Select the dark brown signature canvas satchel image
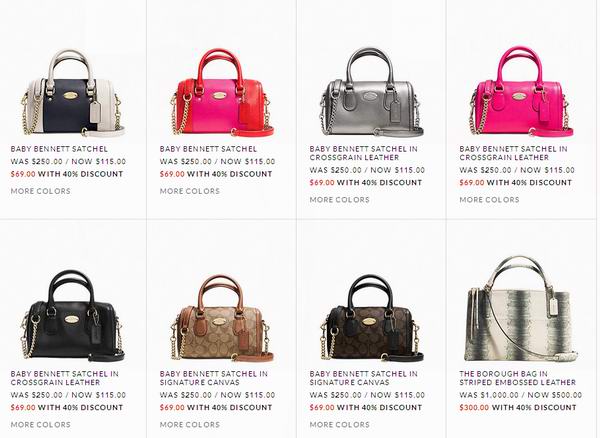The image size is (600, 438). 372,318
